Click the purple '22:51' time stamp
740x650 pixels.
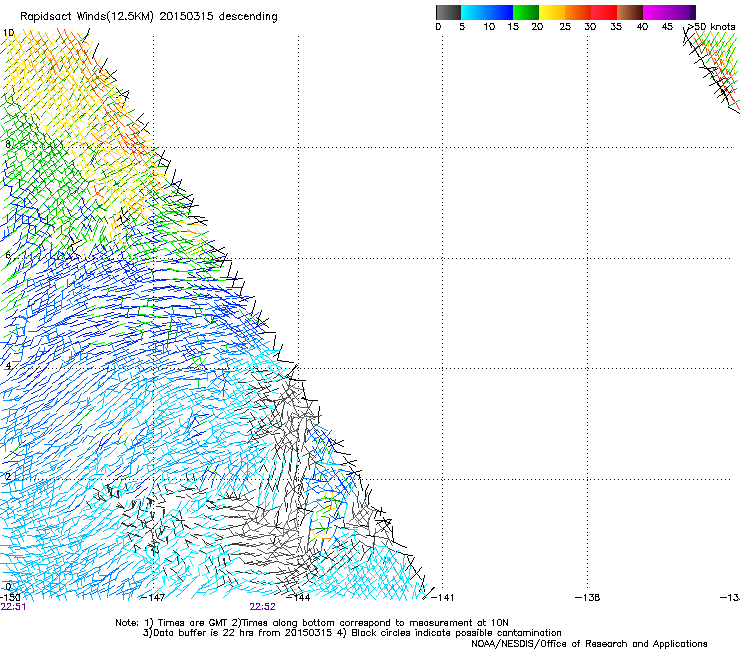(x=14, y=607)
